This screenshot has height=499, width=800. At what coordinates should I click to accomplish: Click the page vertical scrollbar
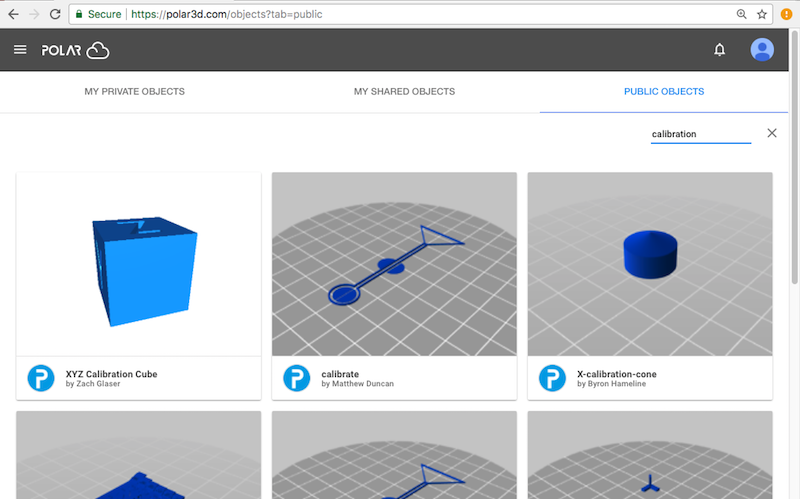[794, 156]
